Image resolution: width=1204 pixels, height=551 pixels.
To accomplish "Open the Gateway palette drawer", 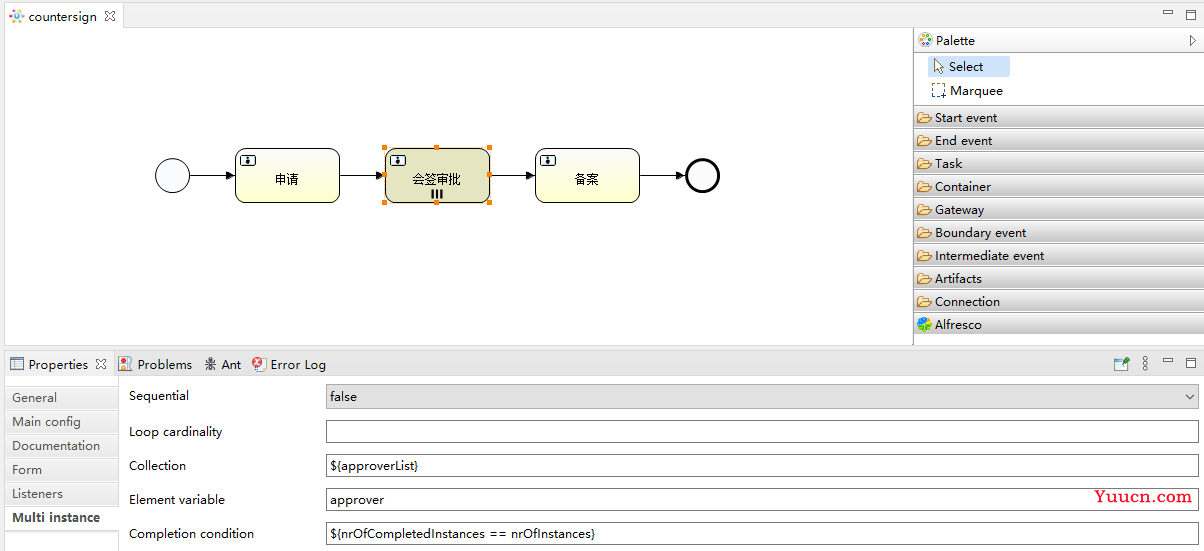I will pos(1058,209).
